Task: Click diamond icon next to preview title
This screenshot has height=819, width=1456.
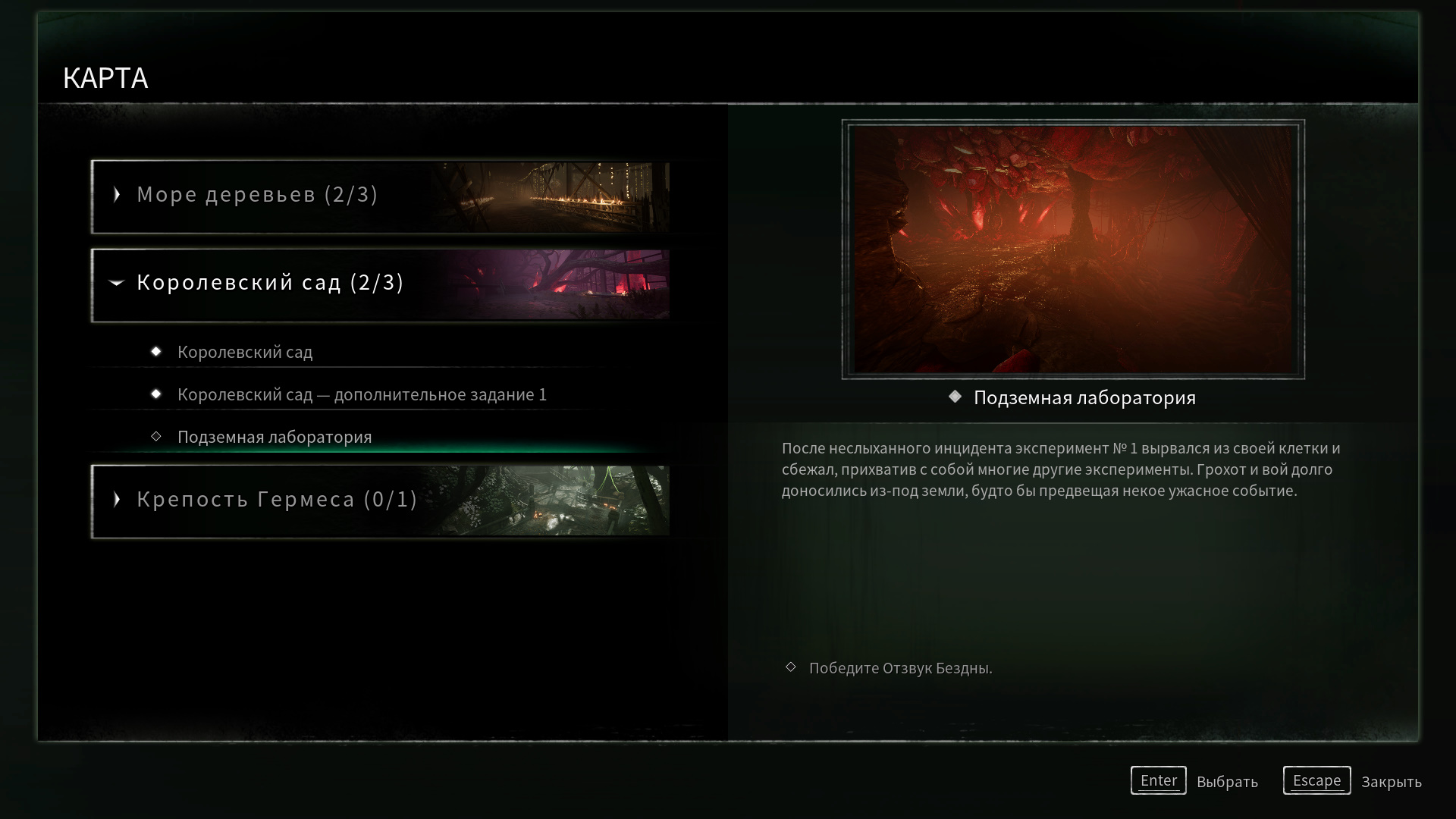Action: click(955, 397)
